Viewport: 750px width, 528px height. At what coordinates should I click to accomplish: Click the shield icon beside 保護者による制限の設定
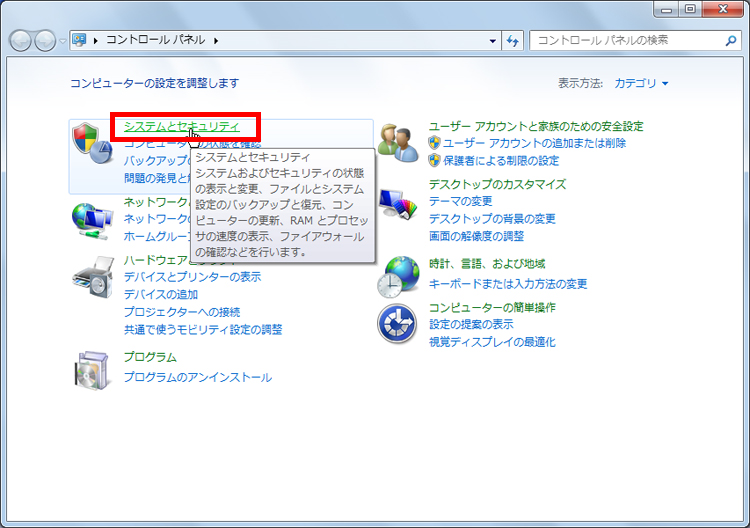tap(434, 160)
